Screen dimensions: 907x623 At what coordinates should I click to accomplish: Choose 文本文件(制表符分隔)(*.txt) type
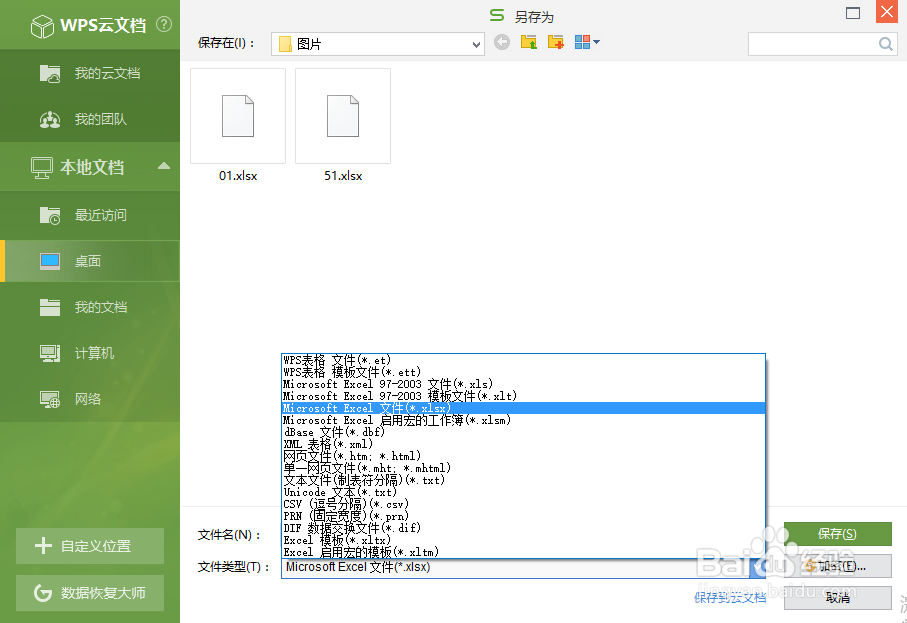pyautogui.click(x=523, y=480)
